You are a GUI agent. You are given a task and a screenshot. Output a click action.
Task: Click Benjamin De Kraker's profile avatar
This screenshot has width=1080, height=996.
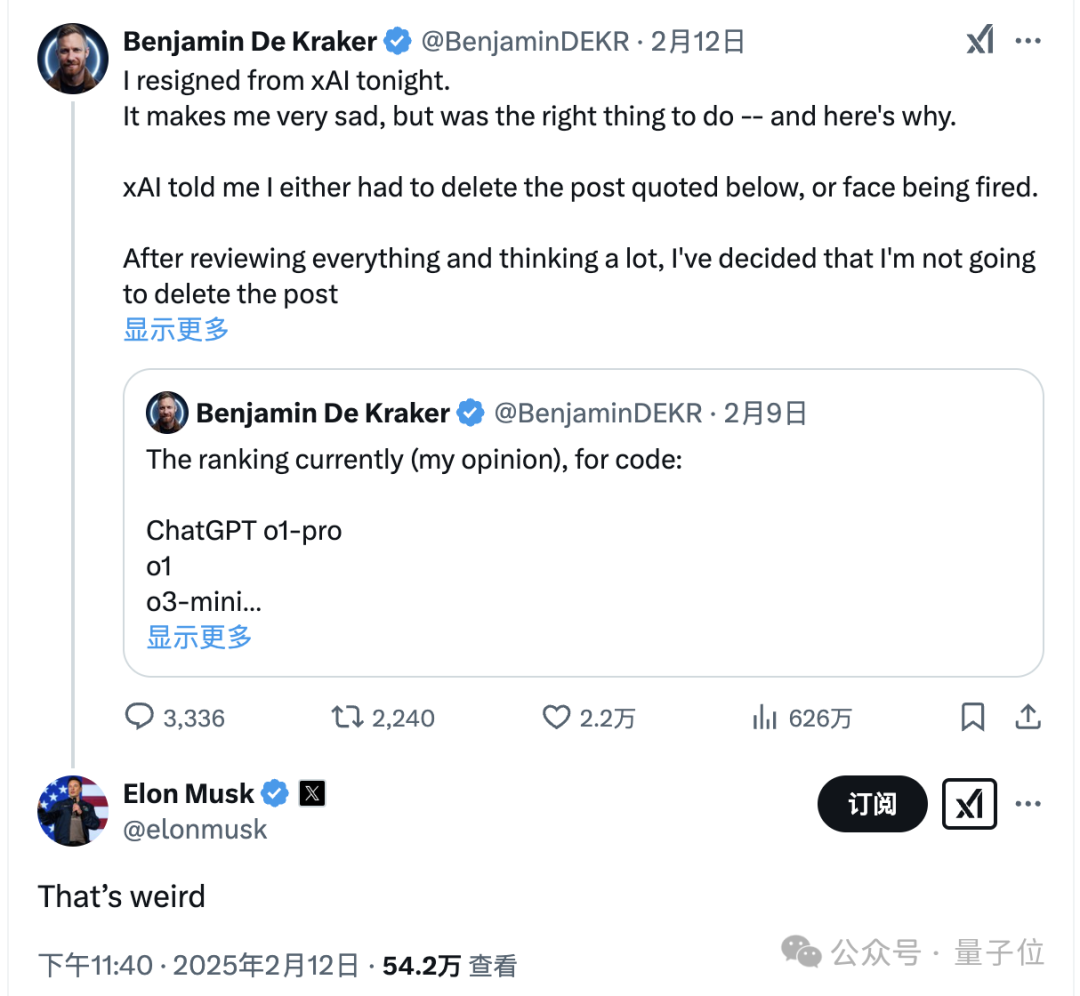tap(73, 59)
